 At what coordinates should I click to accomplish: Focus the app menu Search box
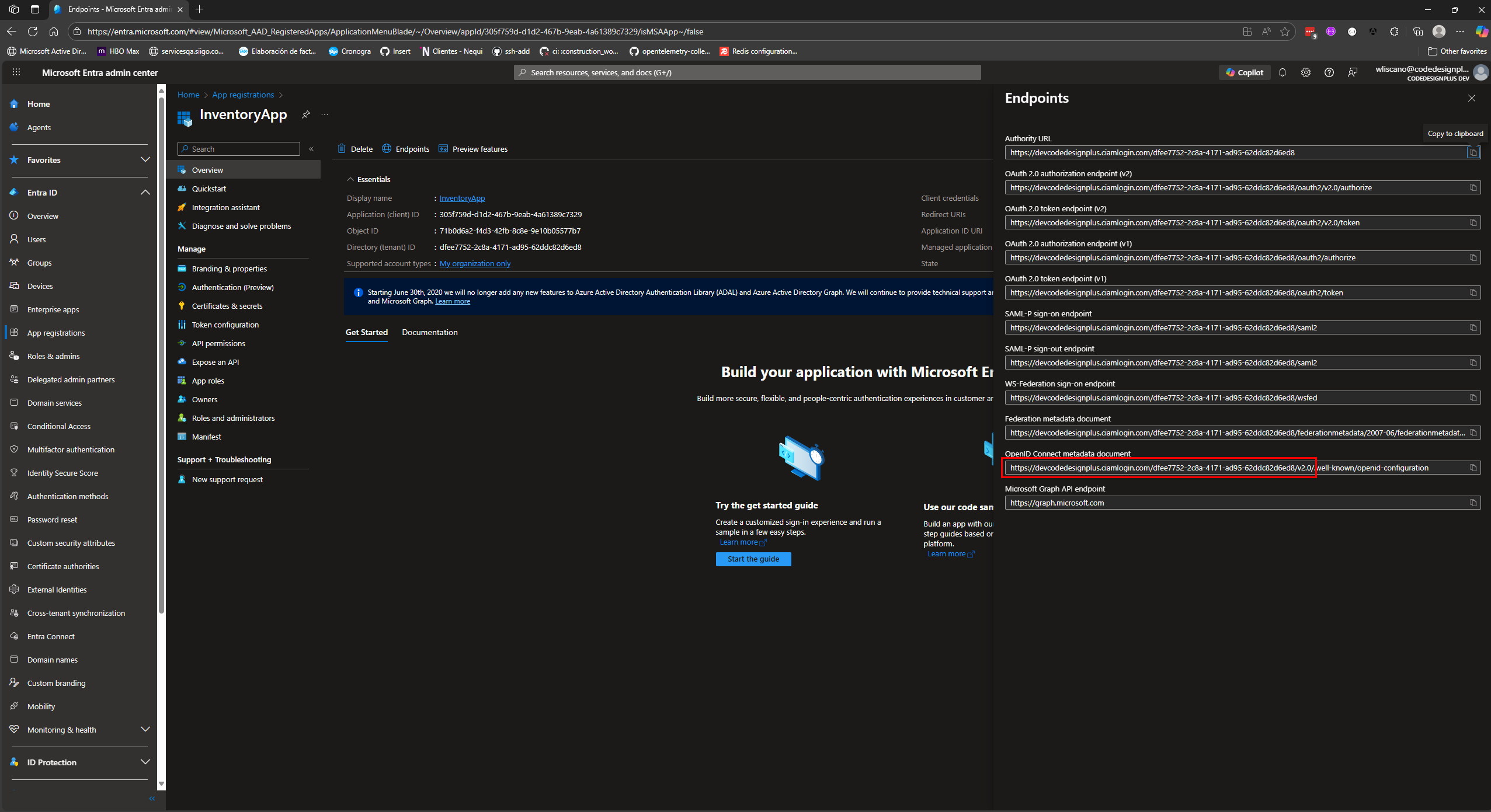[239, 149]
